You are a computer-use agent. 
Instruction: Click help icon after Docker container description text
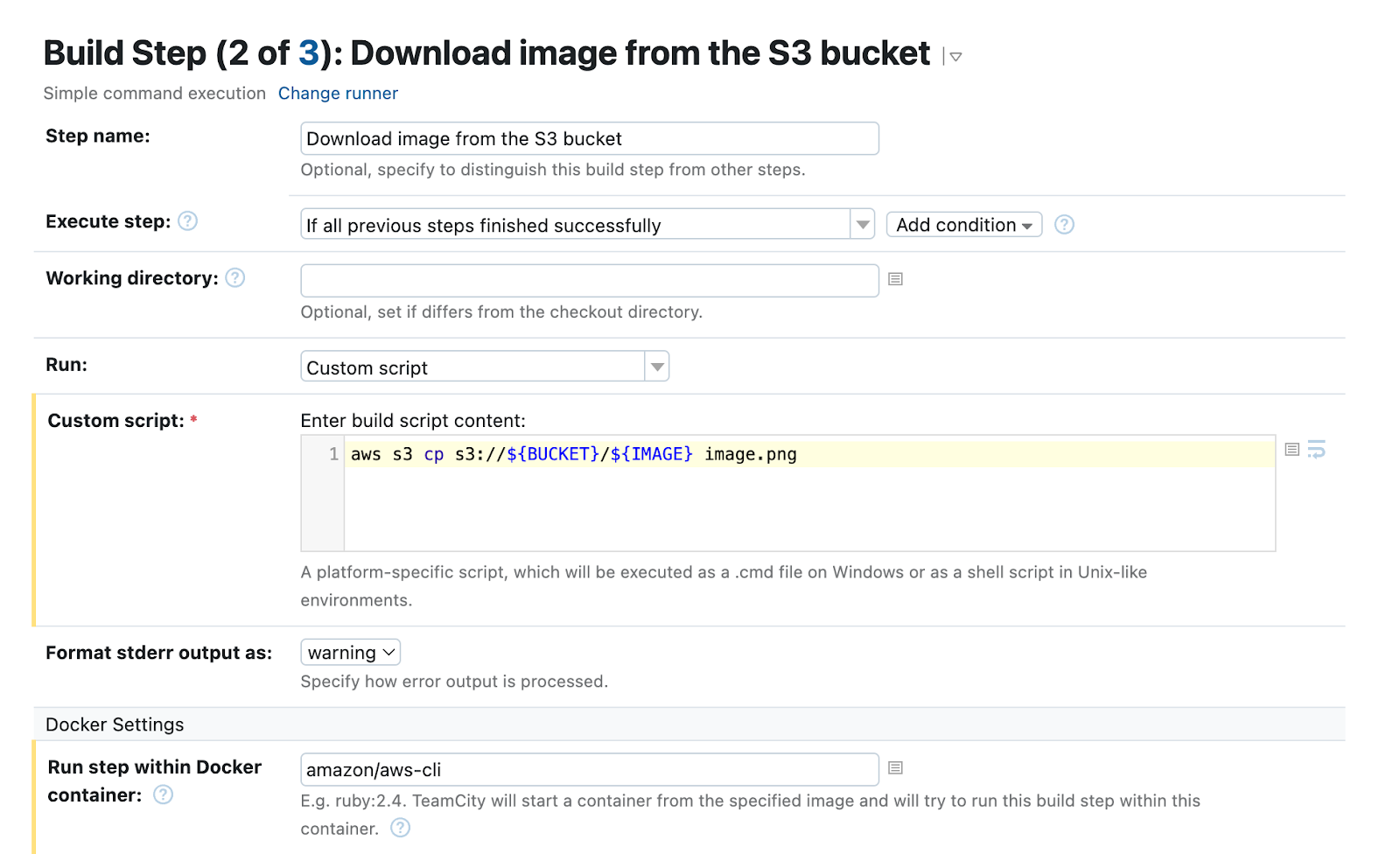pos(400,828)
